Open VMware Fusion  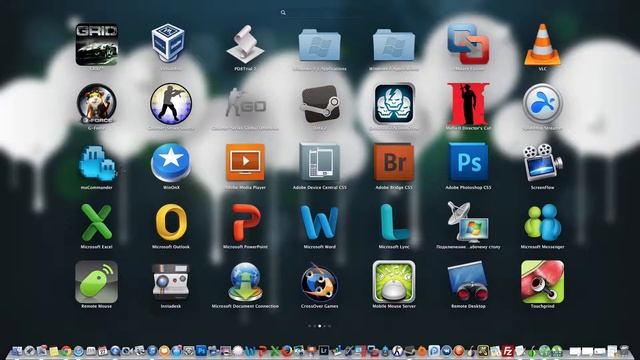pyautogui.click(x=468, y=44)
